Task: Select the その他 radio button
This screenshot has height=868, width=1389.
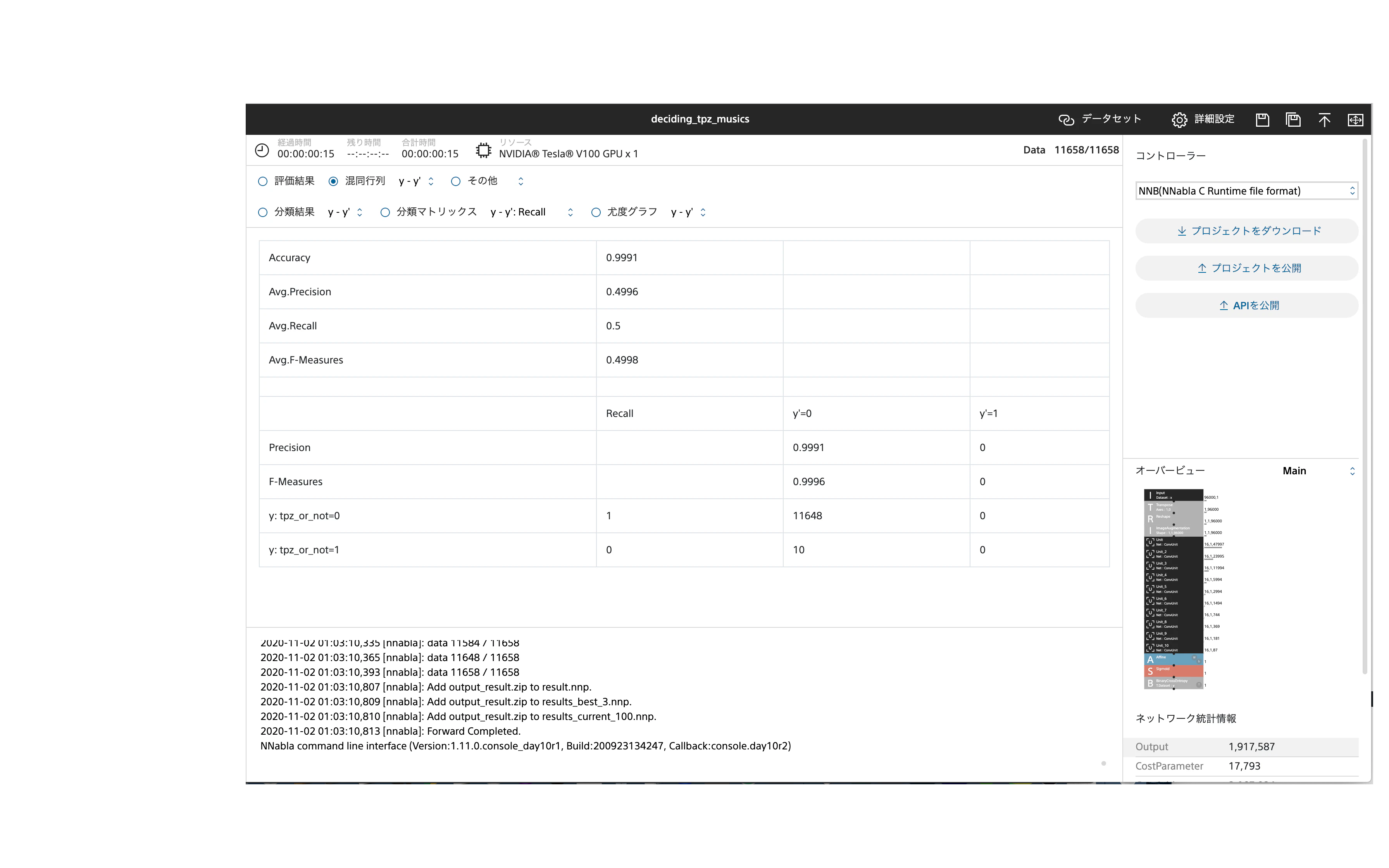Action: point(456,181)
